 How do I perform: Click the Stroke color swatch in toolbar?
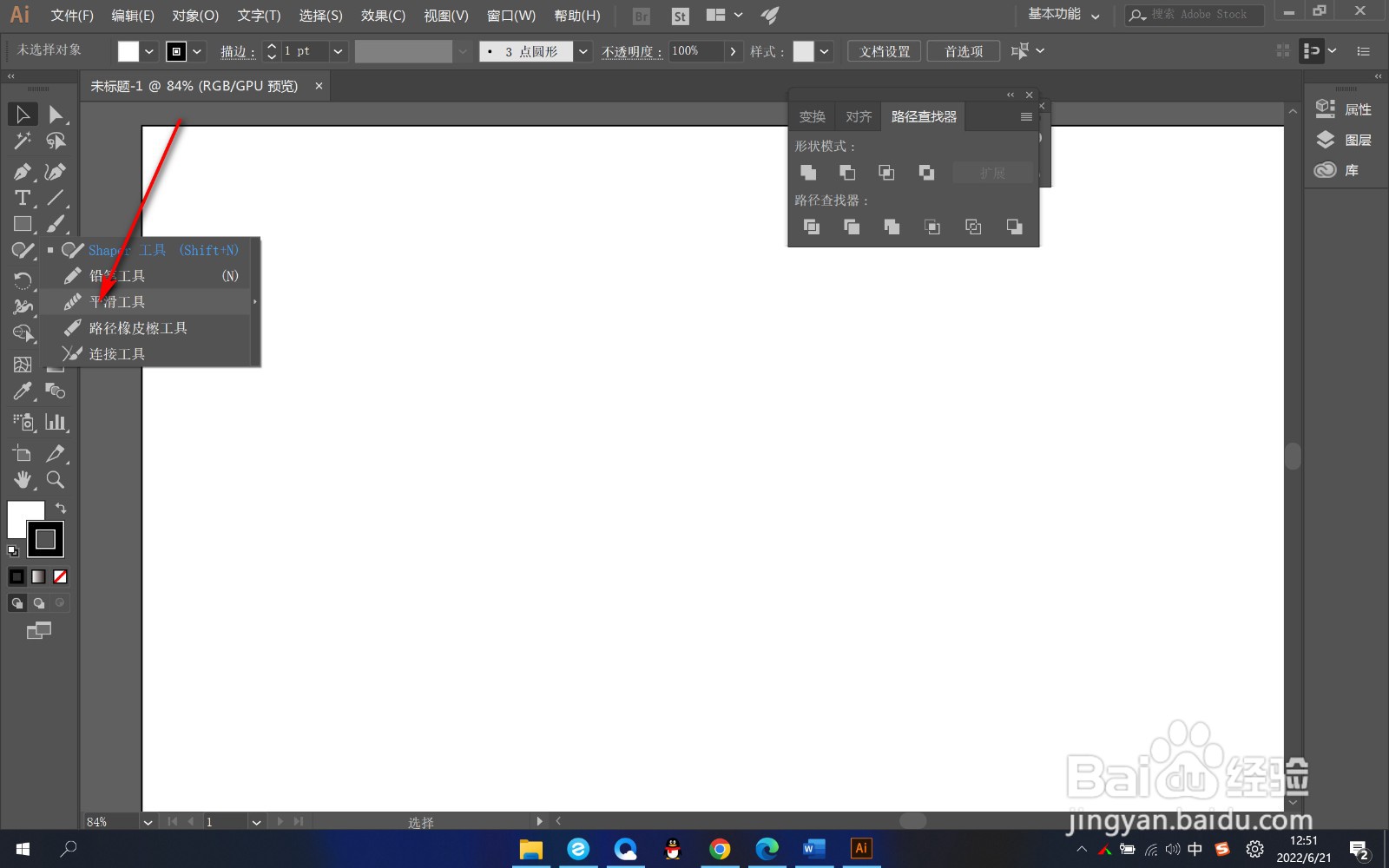45,539
